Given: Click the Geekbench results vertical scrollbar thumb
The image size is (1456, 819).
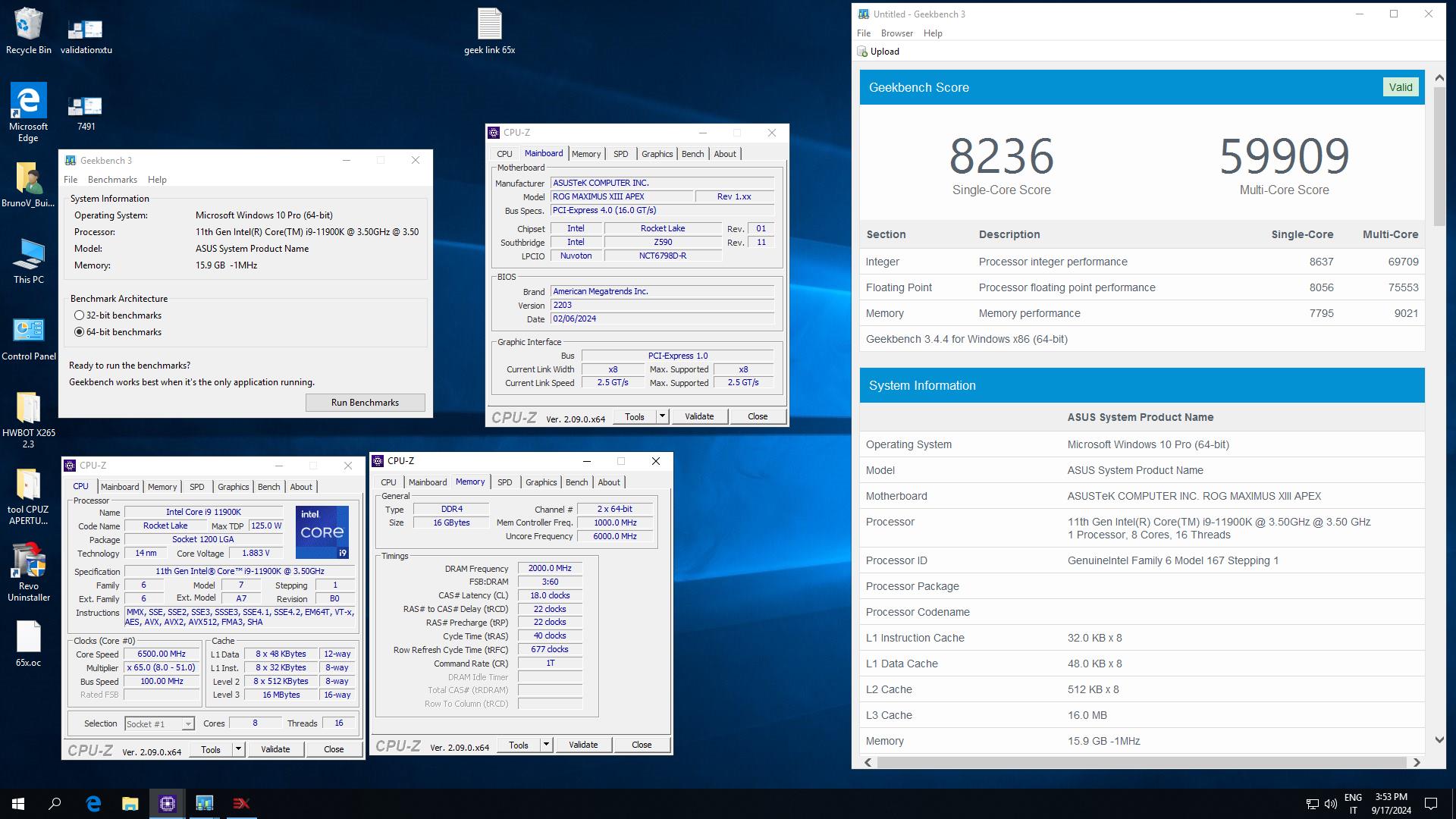Looking at the screenshot, I should (x=1439, y=155).
